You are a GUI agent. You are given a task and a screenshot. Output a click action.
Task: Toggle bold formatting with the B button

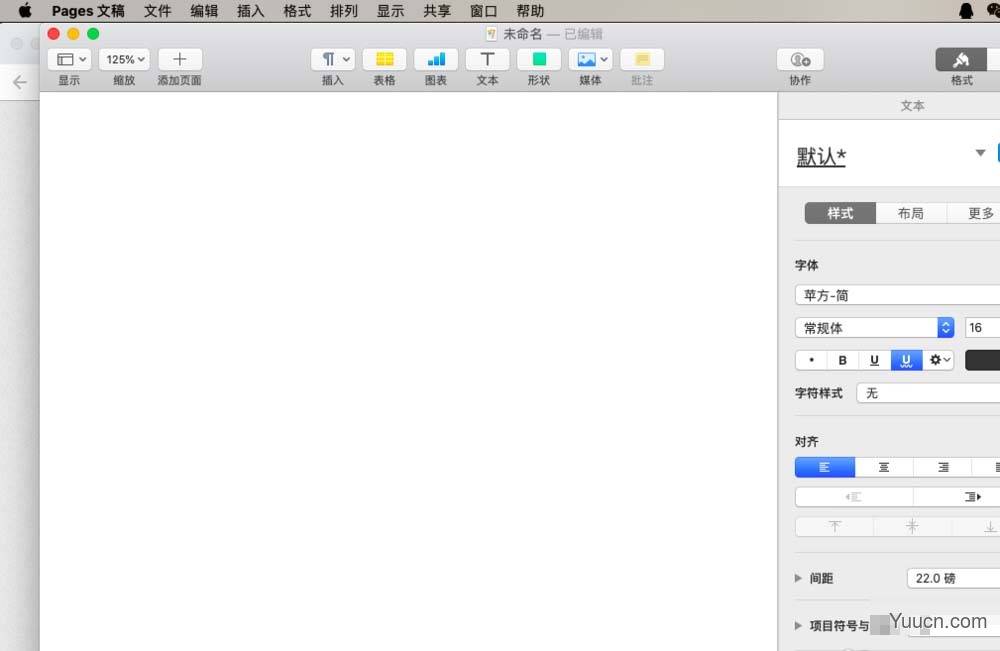[x=843, y=360]
